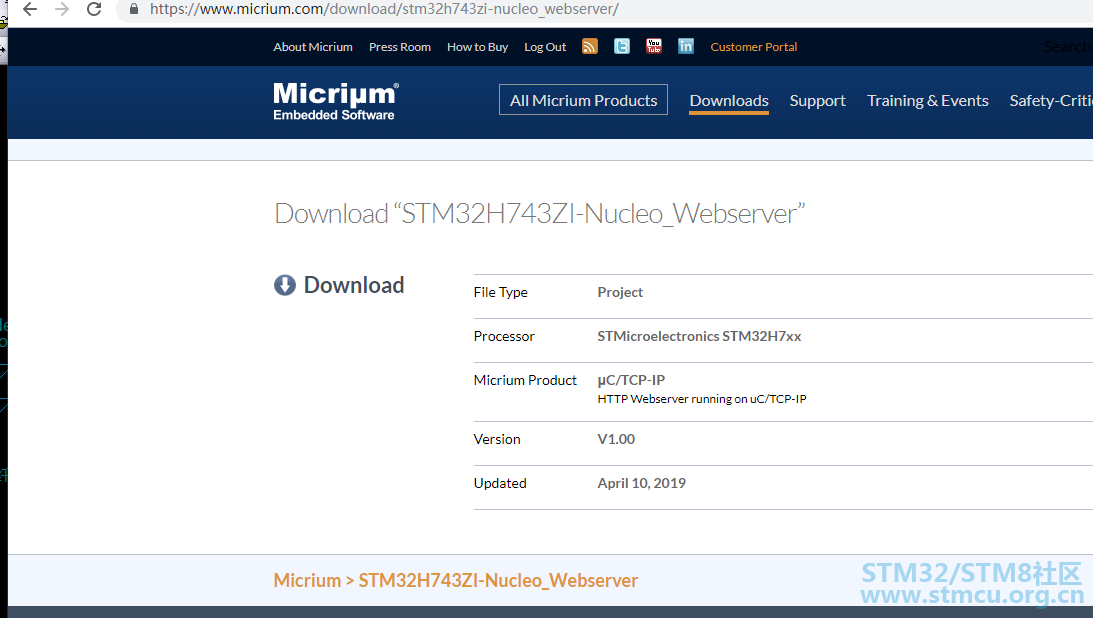This screenshot has height=618, width=1093.
Task: Click the "Version" label
Action: [x=497, y=439]
